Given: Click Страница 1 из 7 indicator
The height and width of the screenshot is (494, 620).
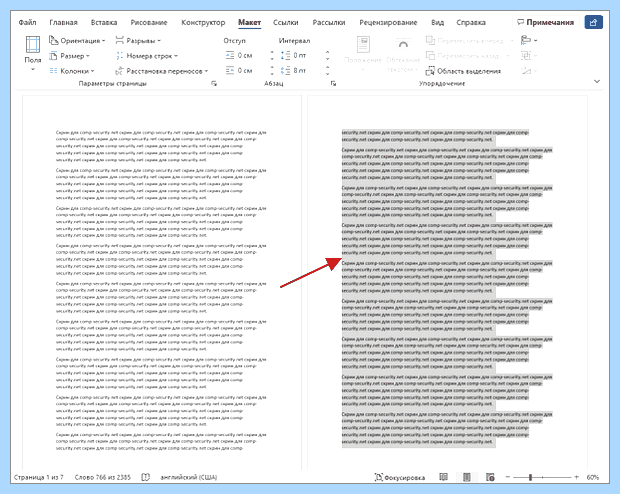Looking at the screenshot, I should click(x=38, y=477).
